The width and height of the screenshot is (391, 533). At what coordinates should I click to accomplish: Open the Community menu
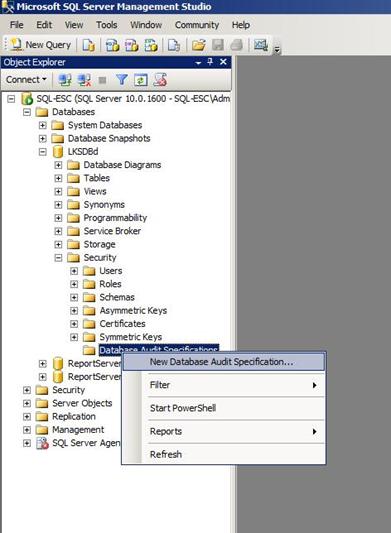coord(197,25)
